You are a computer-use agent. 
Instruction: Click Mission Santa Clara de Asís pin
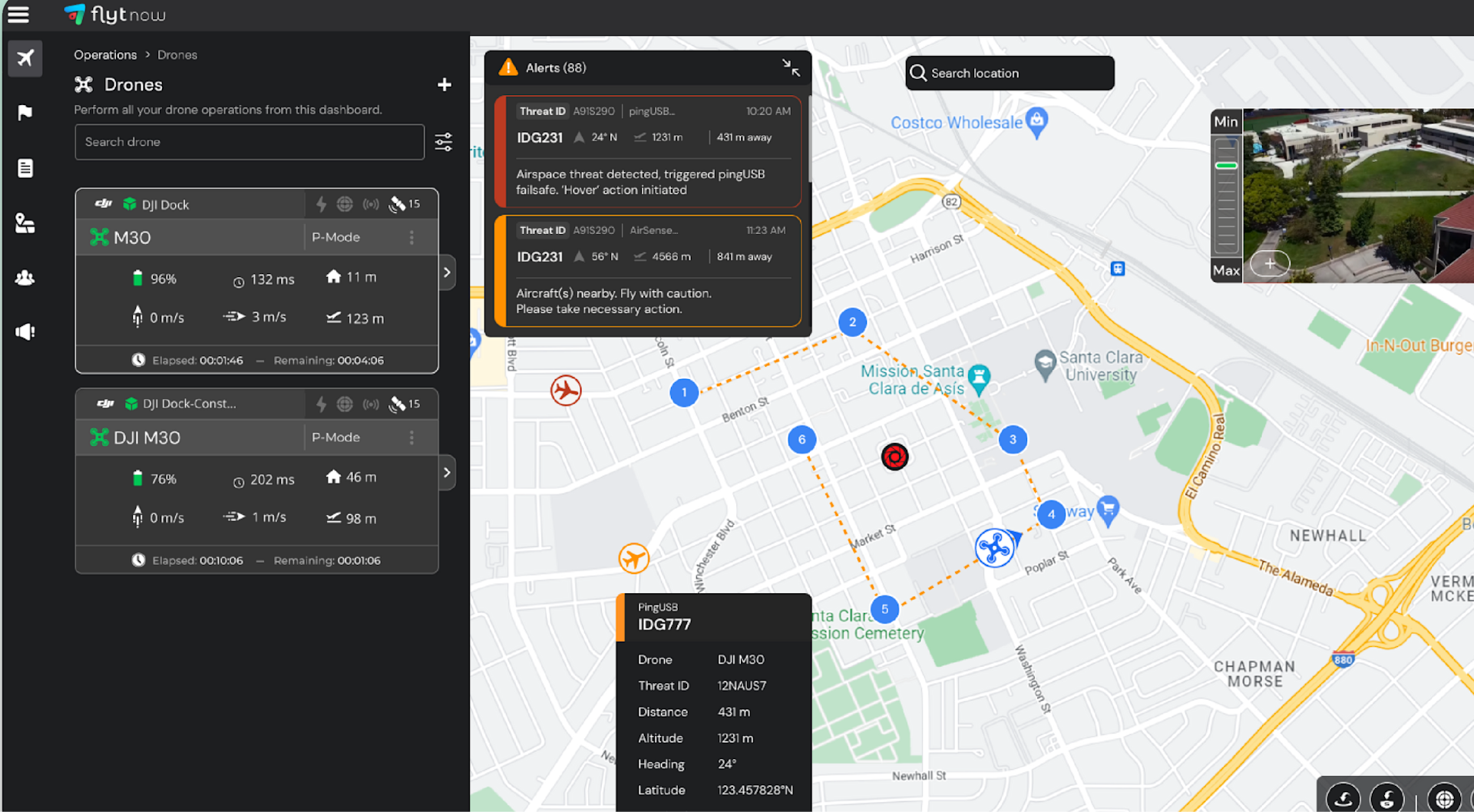tap(979, 379)
